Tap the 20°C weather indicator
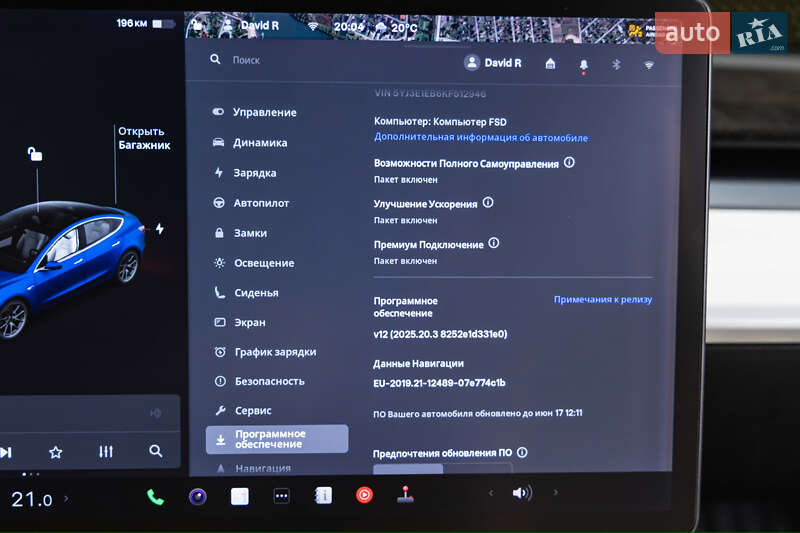The image size is (800, 533). 396,27
